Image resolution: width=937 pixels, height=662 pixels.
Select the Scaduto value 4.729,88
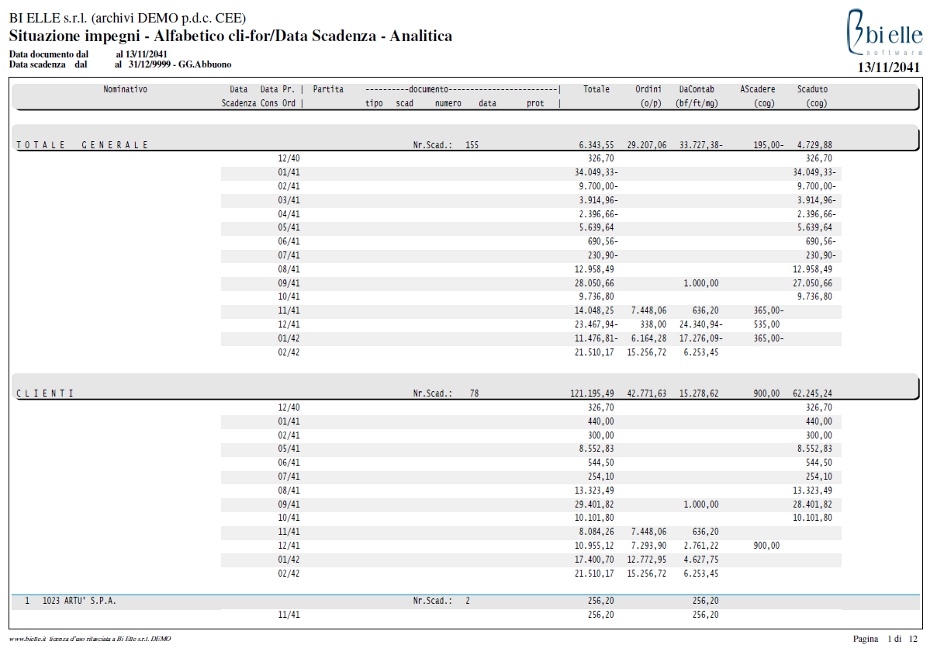[814, 145]
